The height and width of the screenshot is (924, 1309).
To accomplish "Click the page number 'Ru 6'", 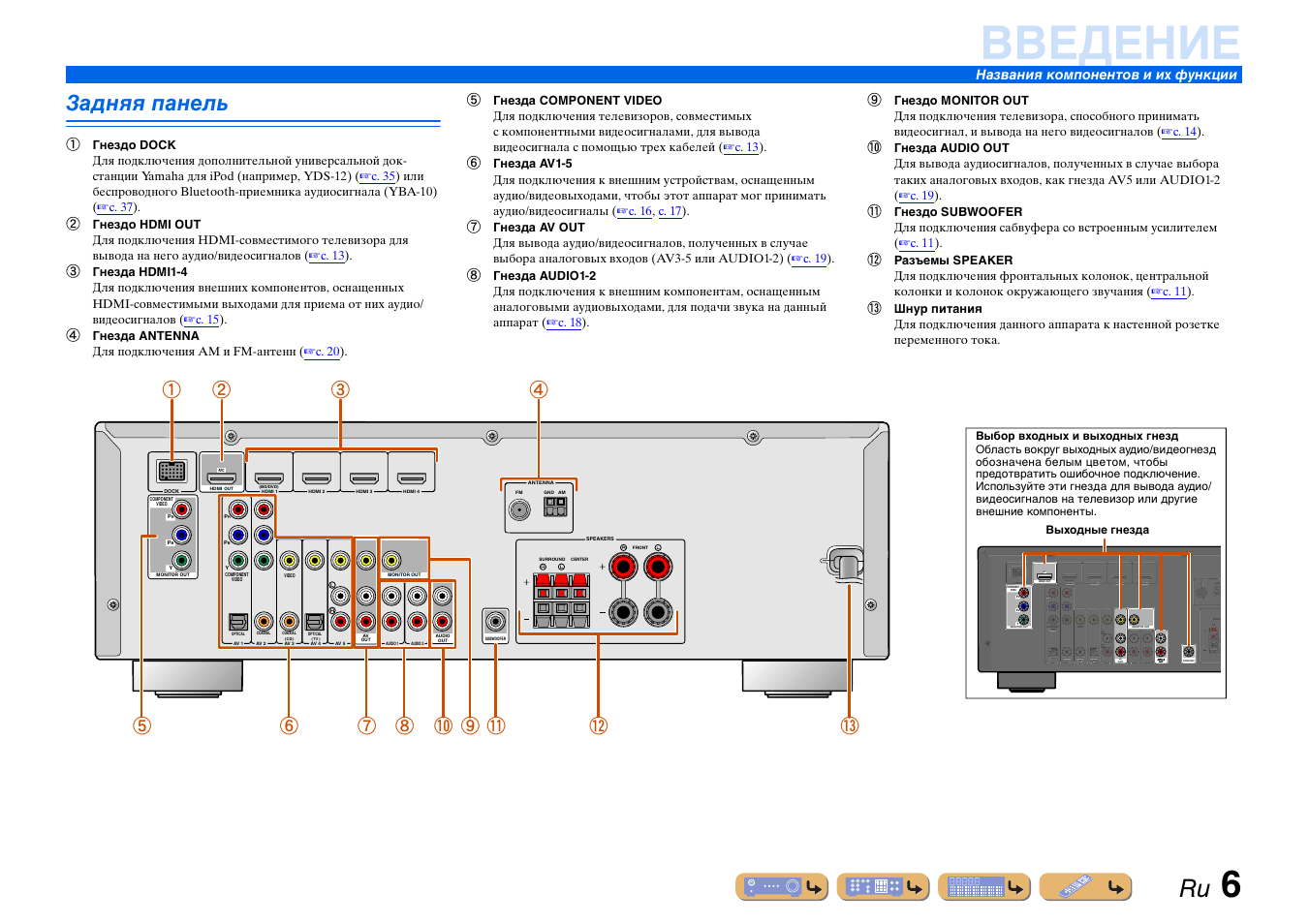I will (1210, 885).
